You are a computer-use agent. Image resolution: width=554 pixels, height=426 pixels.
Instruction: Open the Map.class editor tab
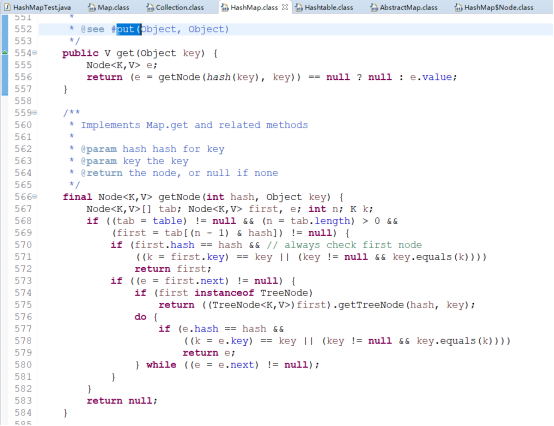(x=113, y=7)
